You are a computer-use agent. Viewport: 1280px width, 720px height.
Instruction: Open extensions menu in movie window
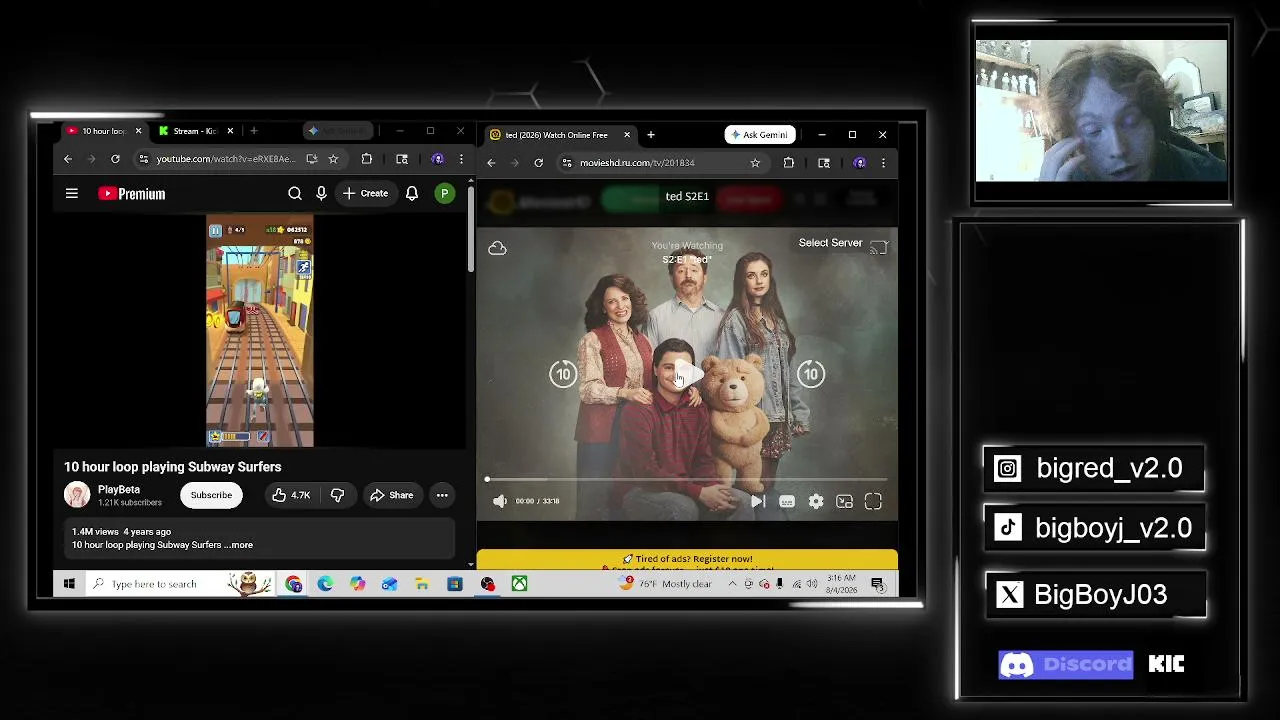(789, 163)
